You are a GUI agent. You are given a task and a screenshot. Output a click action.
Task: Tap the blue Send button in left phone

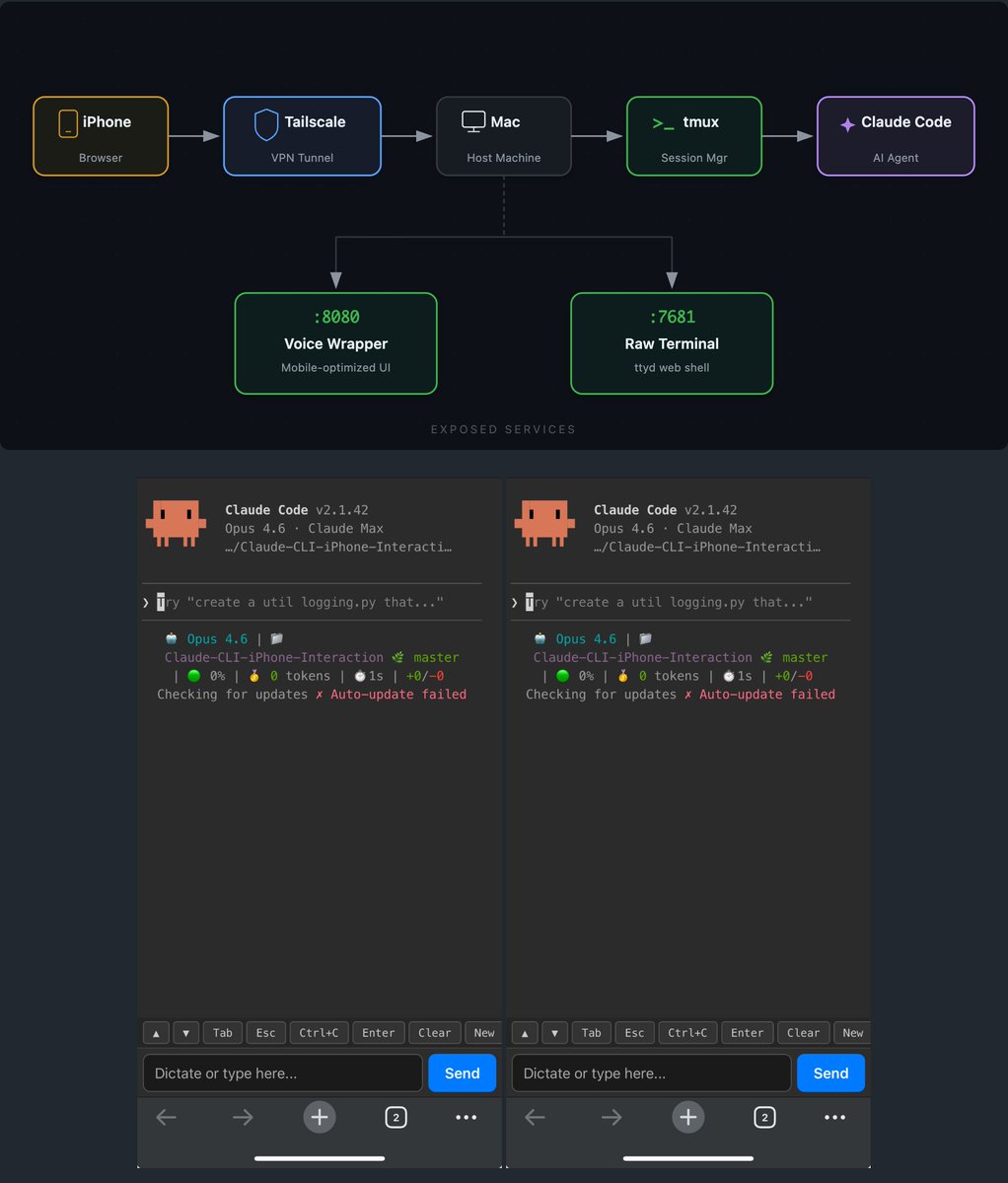463,1072
